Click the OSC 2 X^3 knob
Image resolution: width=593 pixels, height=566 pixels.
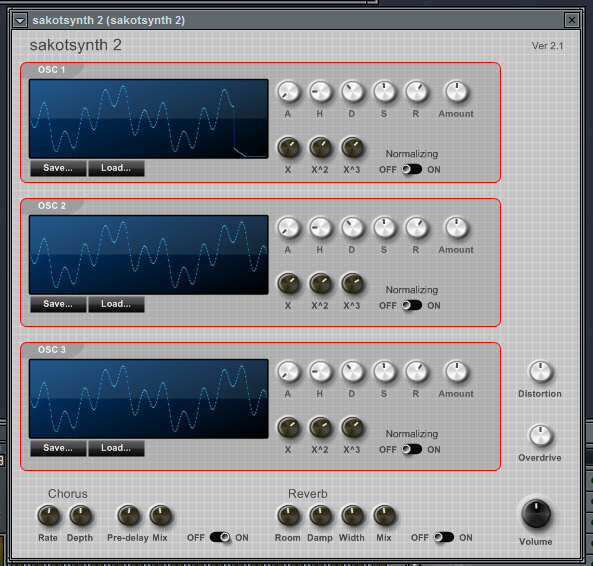352,284
